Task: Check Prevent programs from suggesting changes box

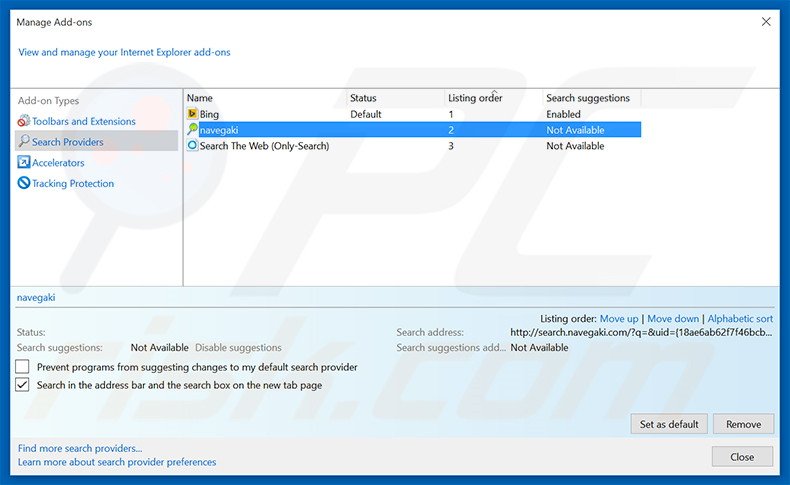Action: (x=22, y=367)
